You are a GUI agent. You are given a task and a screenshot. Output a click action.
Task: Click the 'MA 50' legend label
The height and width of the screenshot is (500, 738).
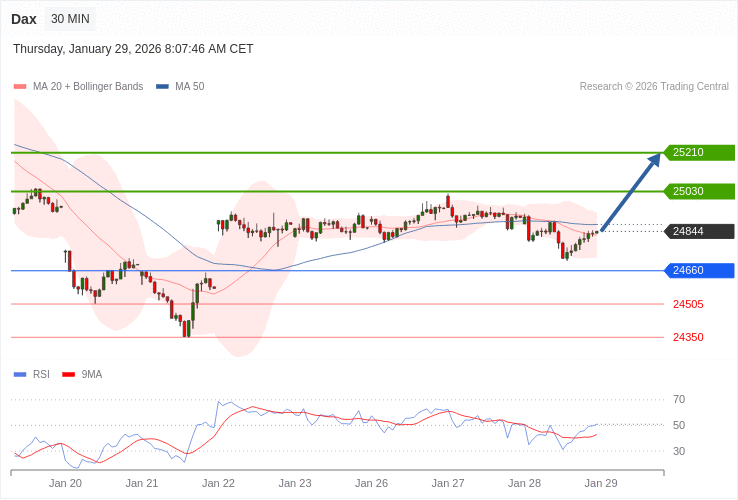pos(190,87)
